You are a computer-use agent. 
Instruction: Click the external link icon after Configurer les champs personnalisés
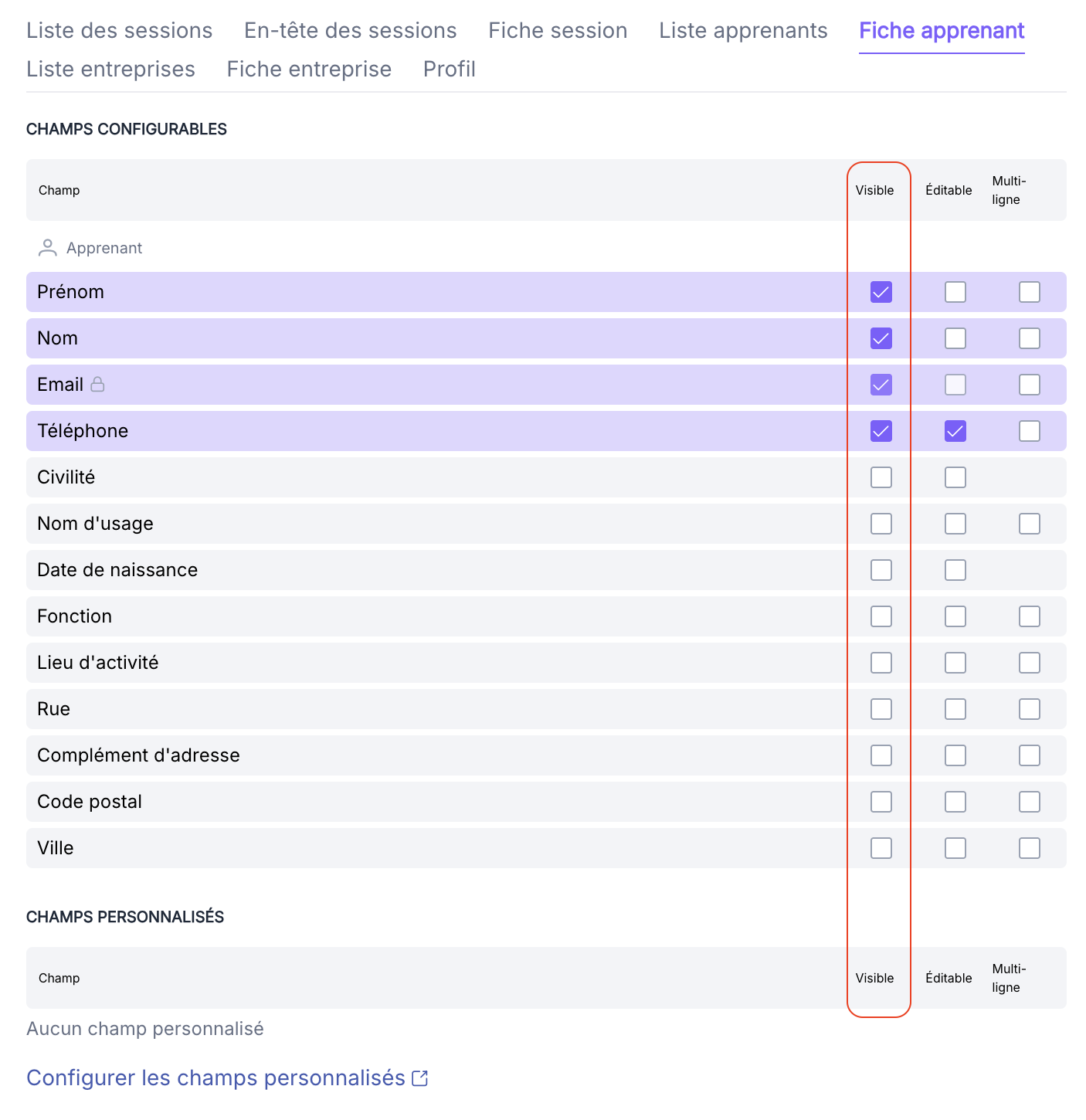(x=420, y=1078)
